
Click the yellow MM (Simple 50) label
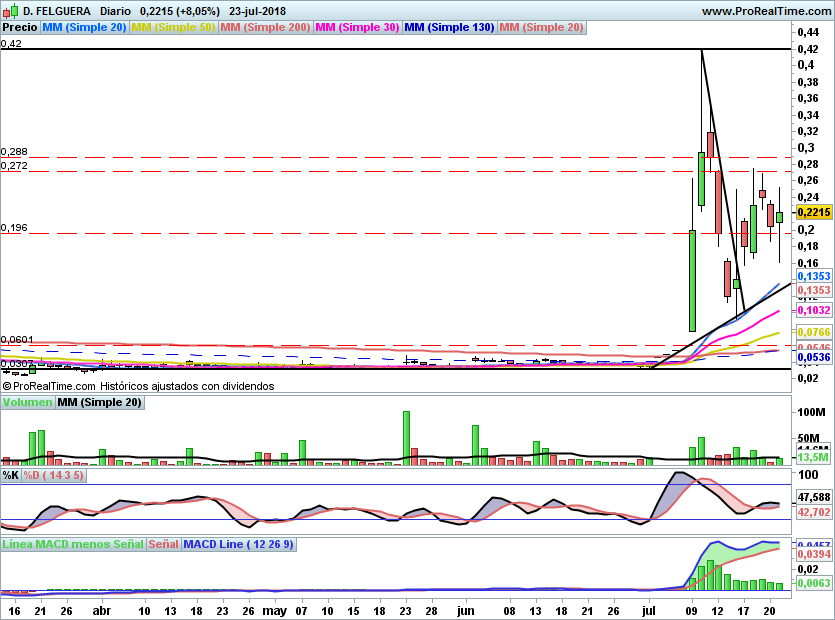point(173,28)
